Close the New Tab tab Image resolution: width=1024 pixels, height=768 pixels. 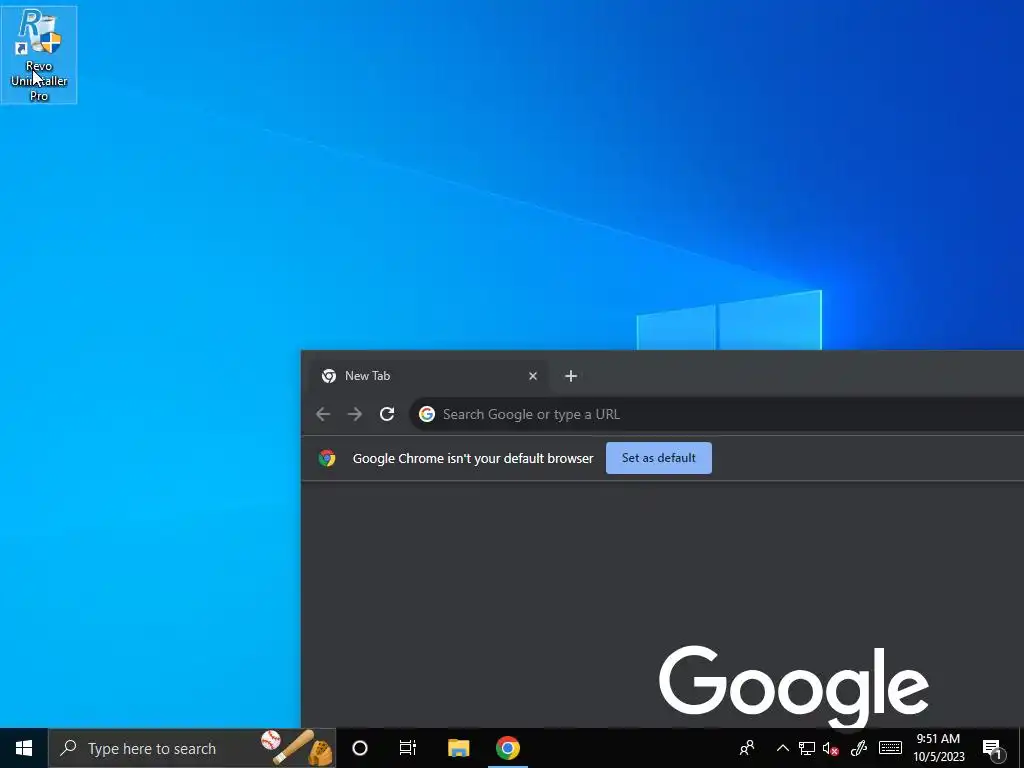[x=533, y=376]
